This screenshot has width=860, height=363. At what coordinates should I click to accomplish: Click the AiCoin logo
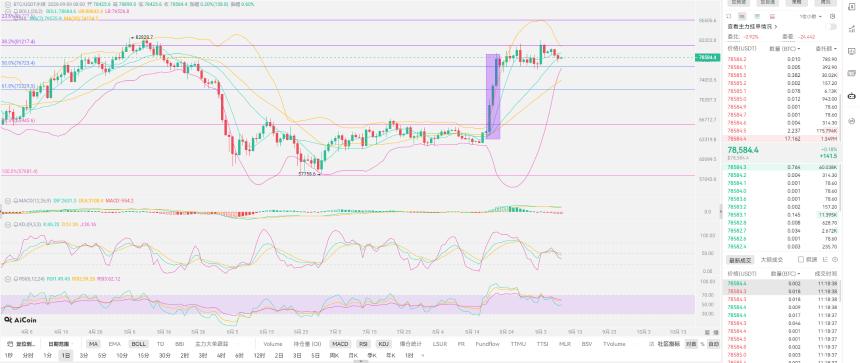pos(19,319)
